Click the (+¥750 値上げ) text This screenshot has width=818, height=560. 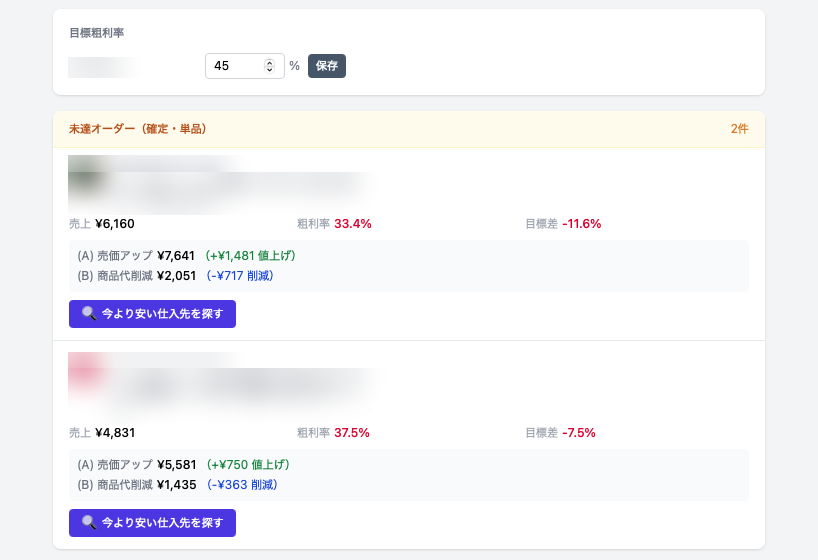pyautogui.click(x=248, y=464)
